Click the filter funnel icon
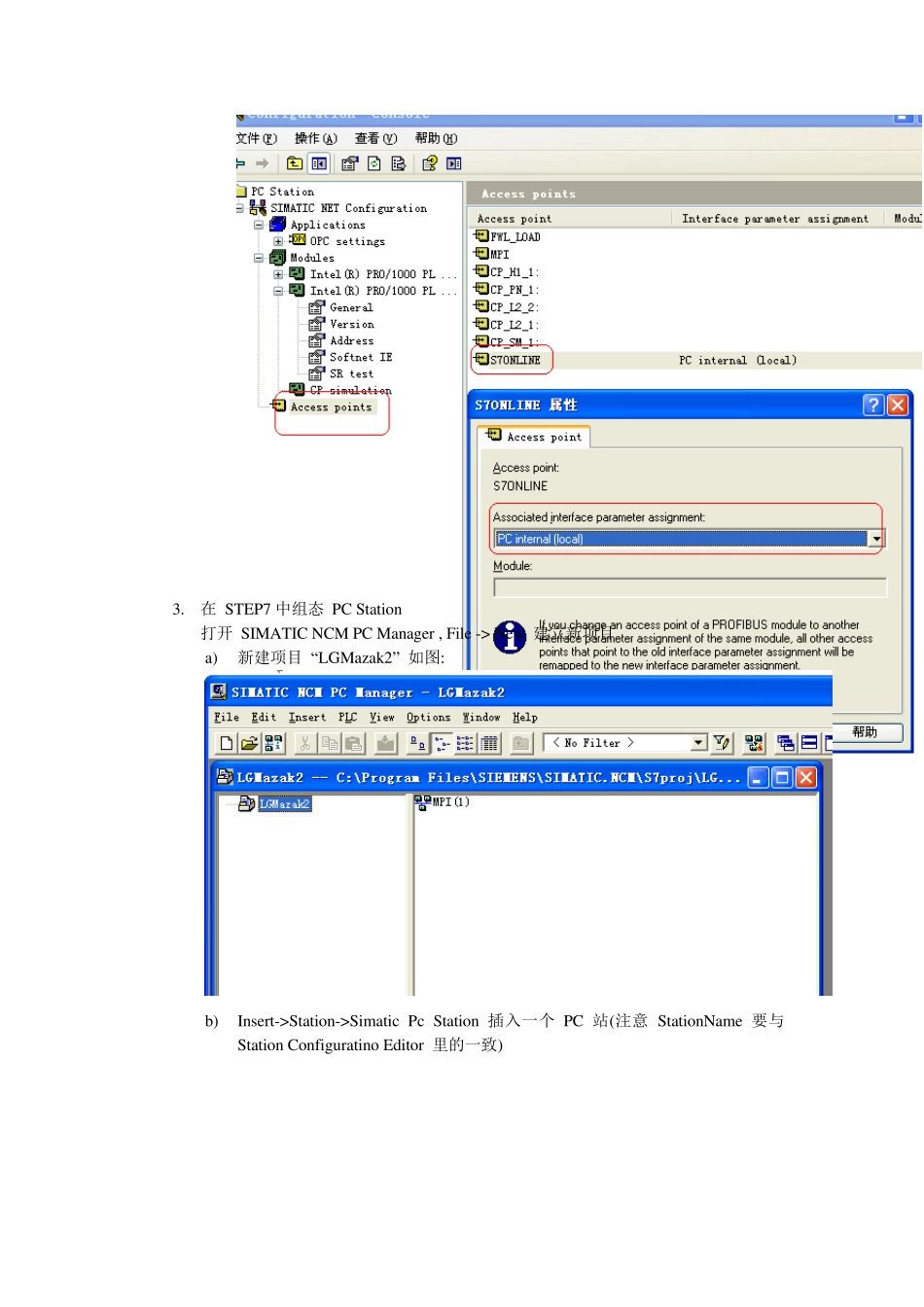The image size is (924, 1307). click(722, 743)
